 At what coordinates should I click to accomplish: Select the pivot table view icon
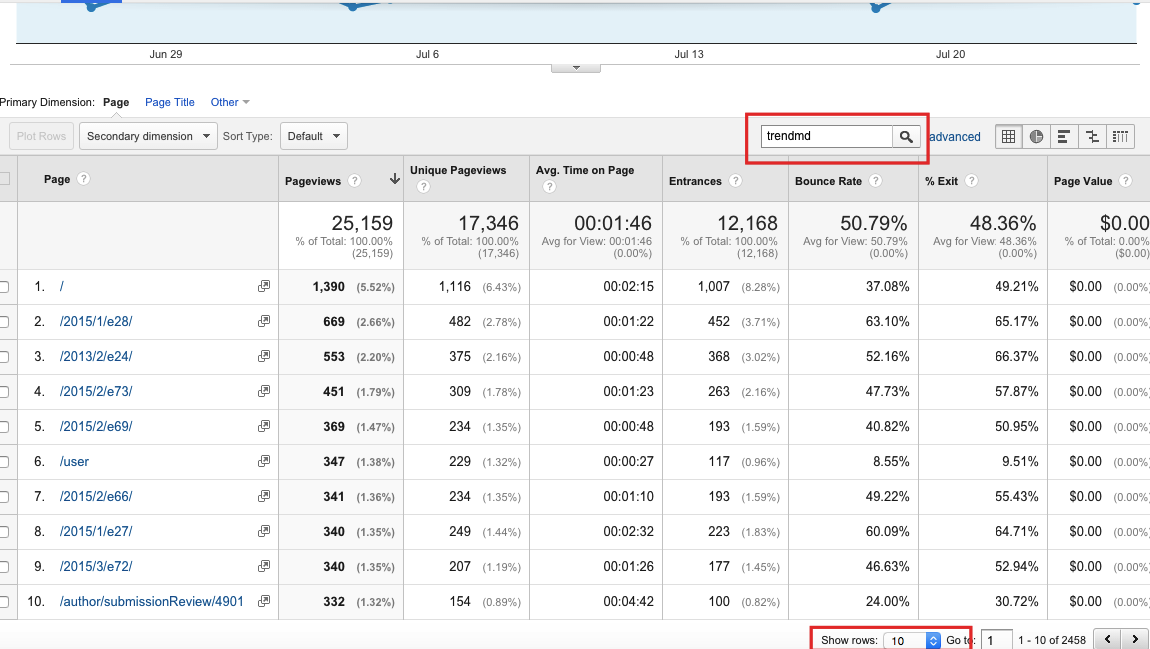pyautogui.click(x=1120, y=137)
